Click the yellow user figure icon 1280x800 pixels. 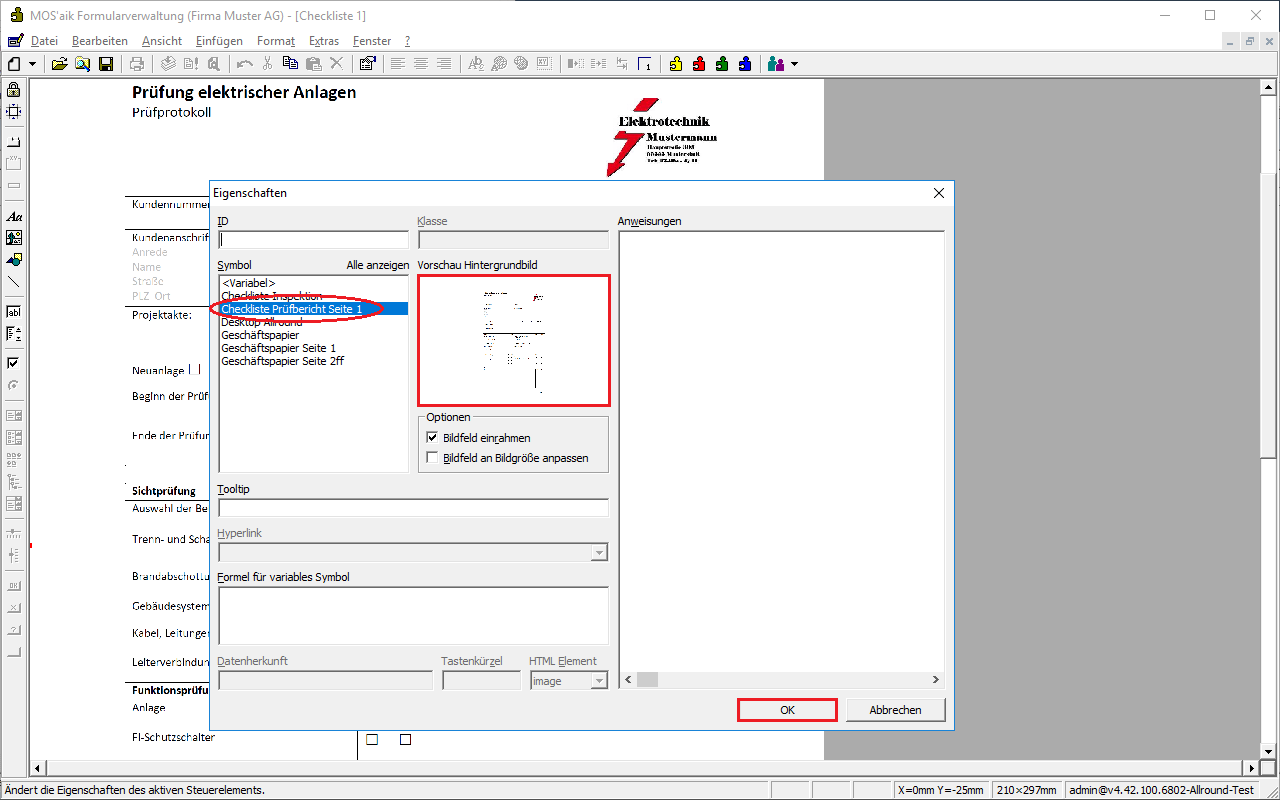(676, 64)
